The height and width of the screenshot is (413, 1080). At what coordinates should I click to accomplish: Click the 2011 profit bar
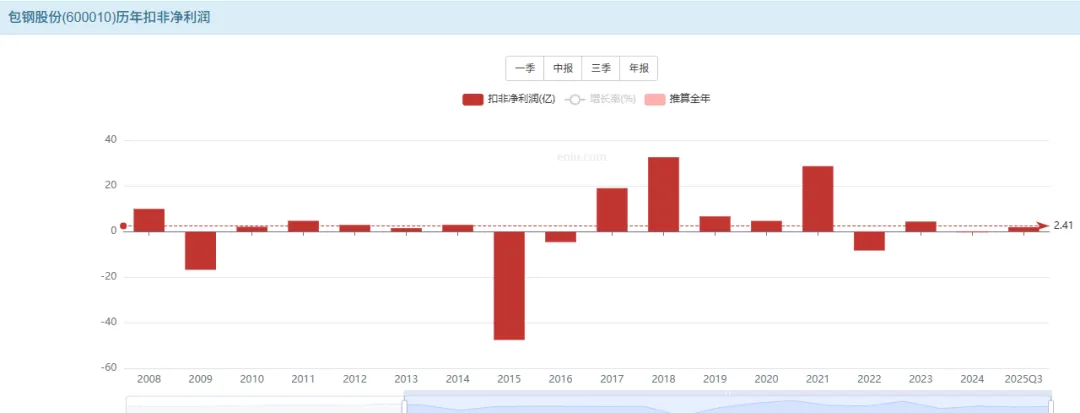coord(303,226)
